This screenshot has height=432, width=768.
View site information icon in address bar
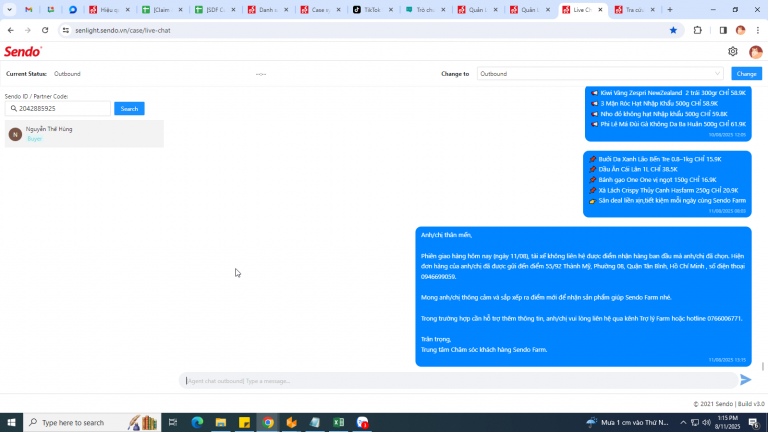(66, 30)
